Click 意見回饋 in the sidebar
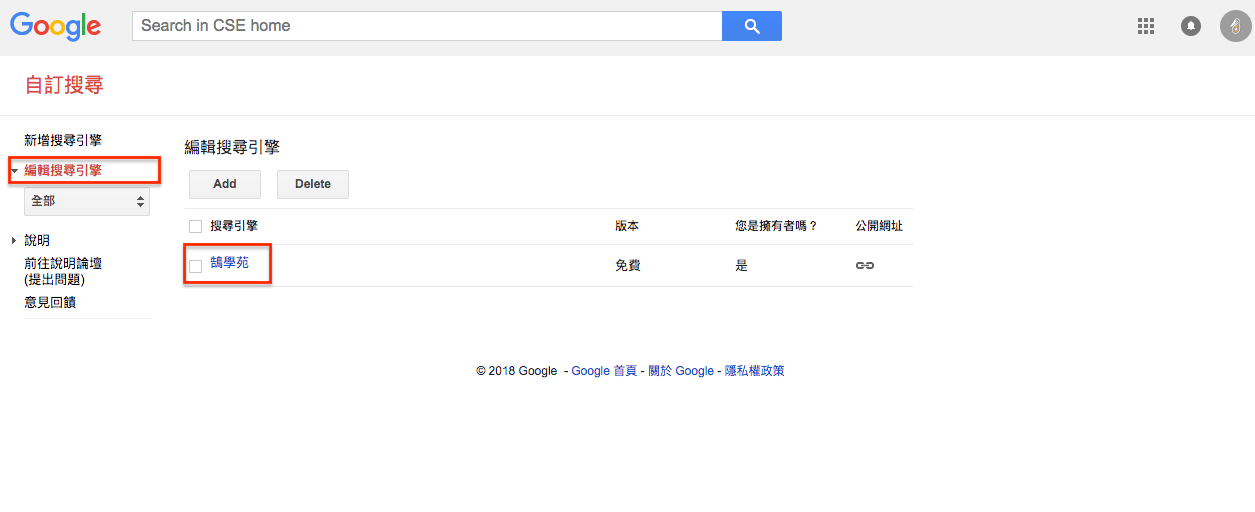 coord(50,302)
